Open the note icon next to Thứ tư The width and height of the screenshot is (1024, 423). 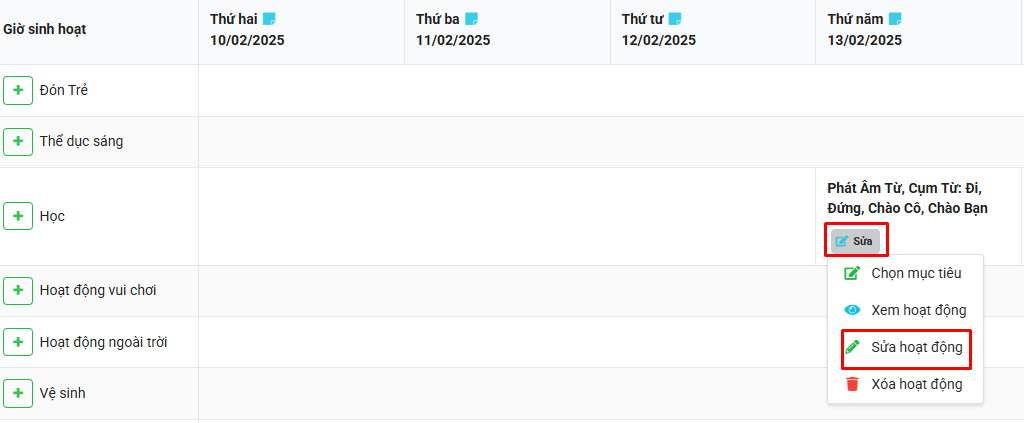pyautogui.click(x=675, y=19)
